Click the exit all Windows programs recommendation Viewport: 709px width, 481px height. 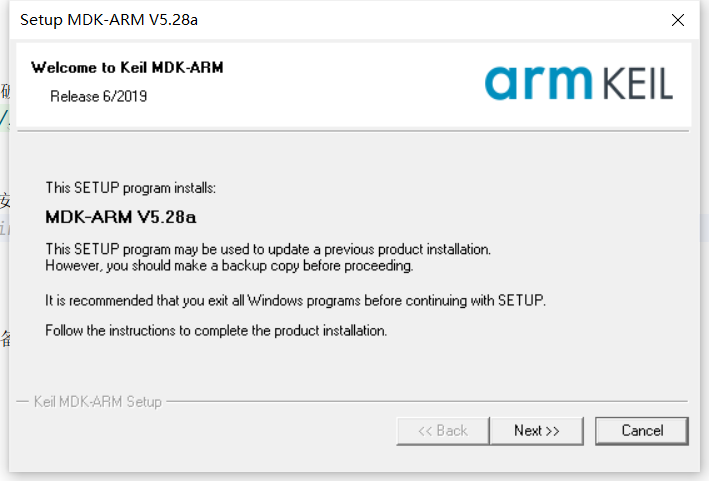296,300
